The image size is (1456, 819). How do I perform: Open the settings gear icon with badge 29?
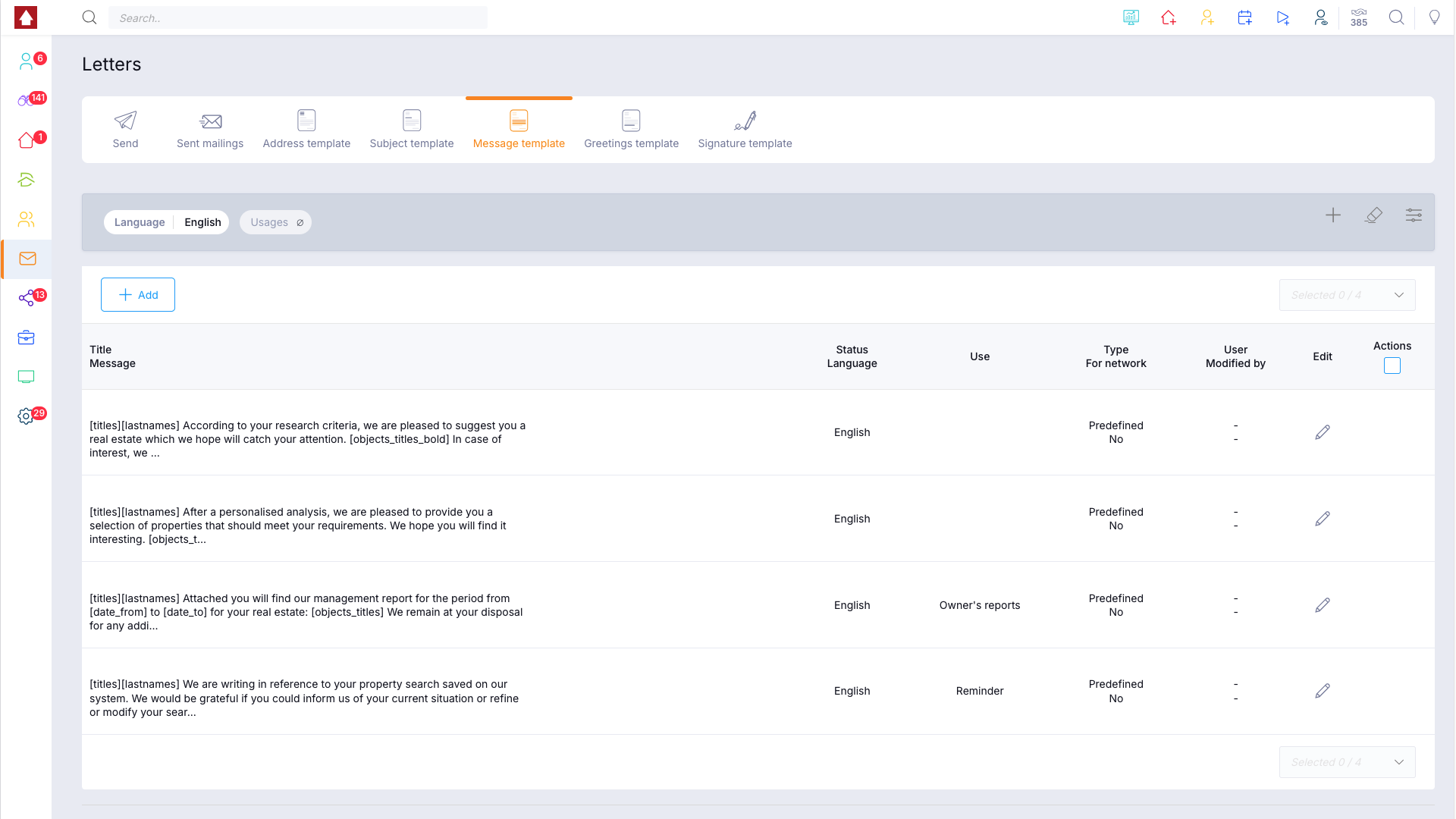27,416
